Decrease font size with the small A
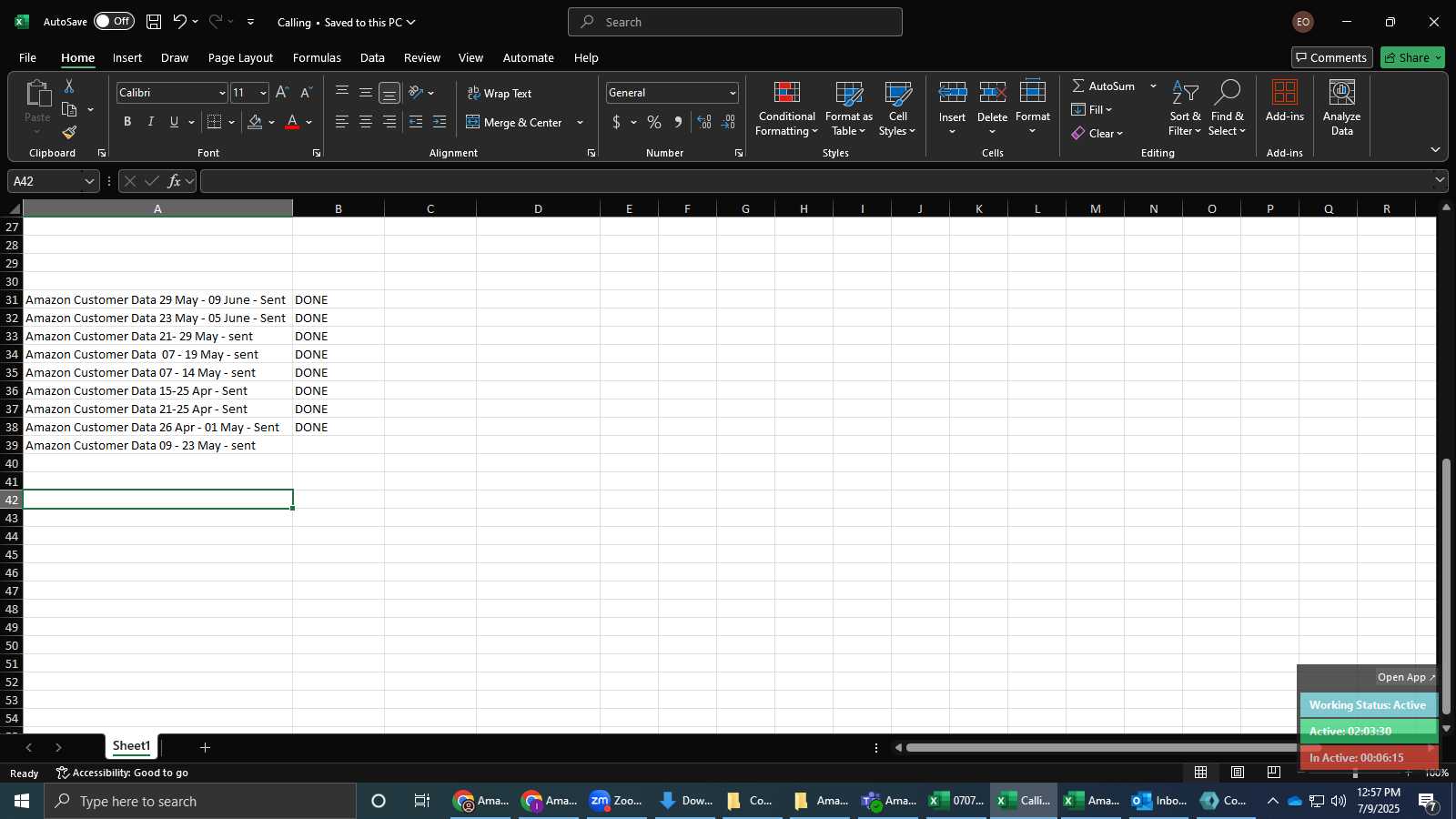The image size is (1456, 819). (x=306, y=93)
